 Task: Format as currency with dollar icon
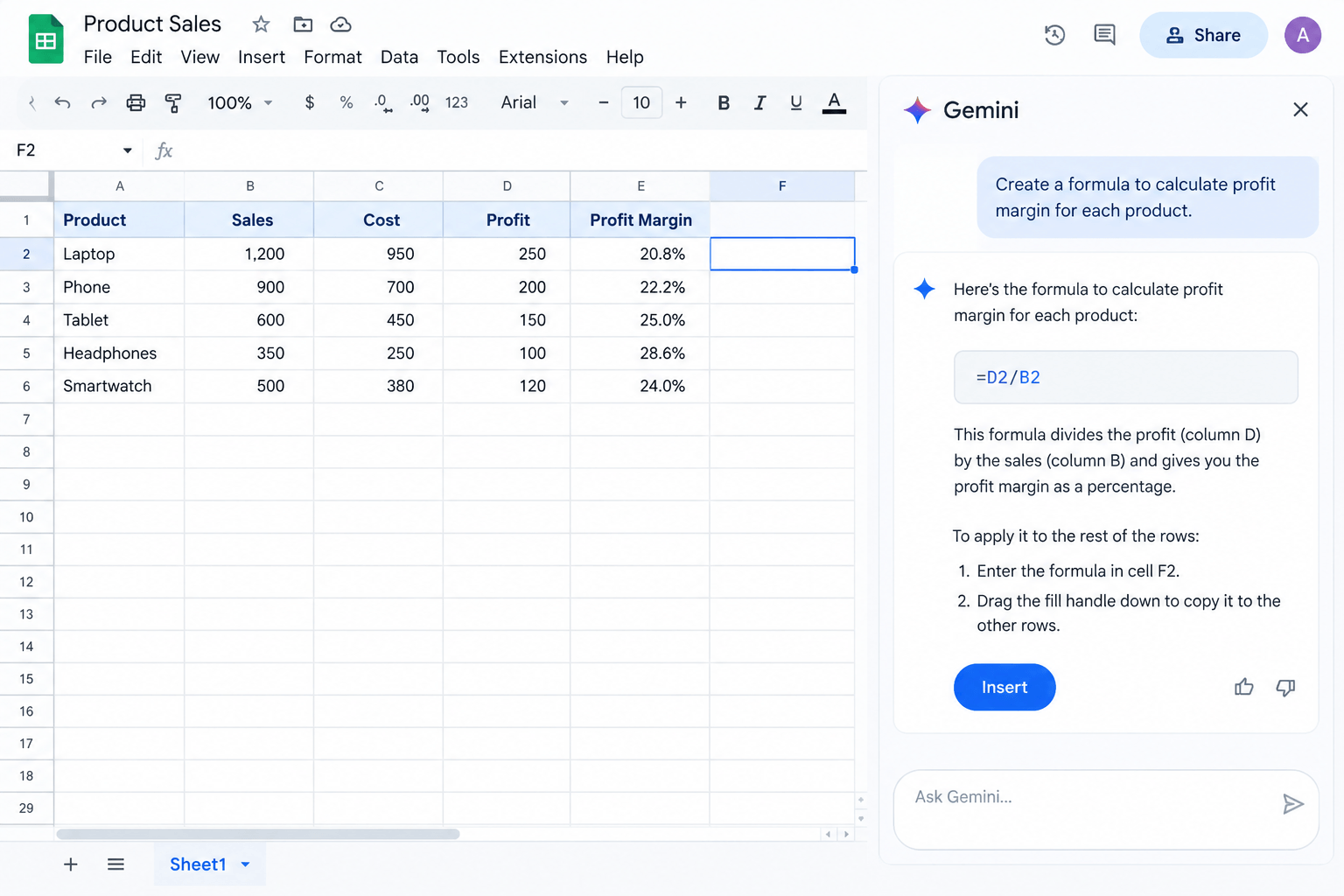(310, 102)
